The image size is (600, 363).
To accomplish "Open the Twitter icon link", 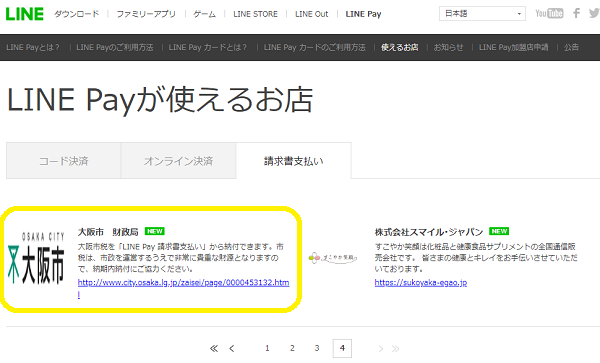I will [594, 13].
